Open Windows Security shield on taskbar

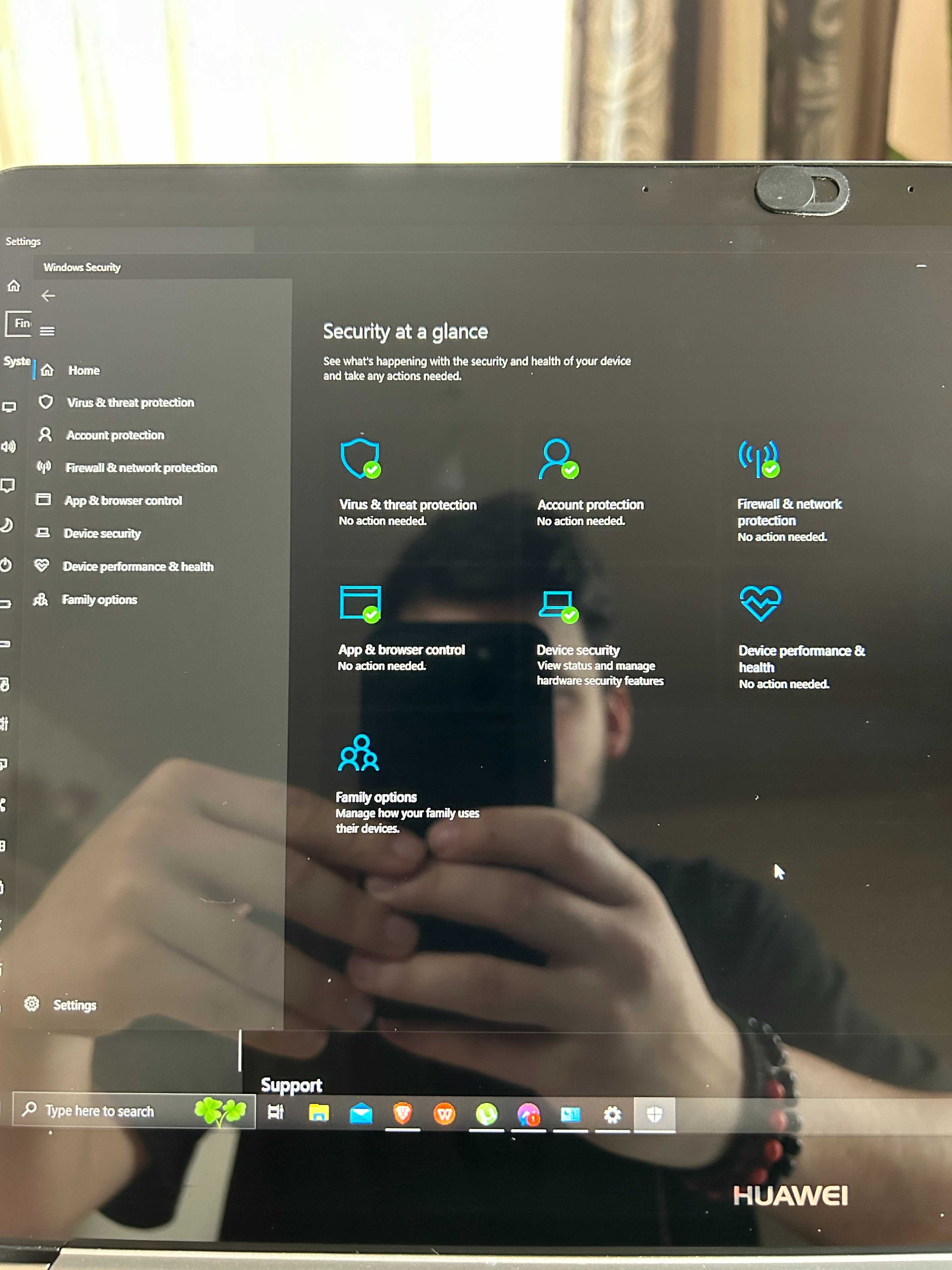[655, 1115]
